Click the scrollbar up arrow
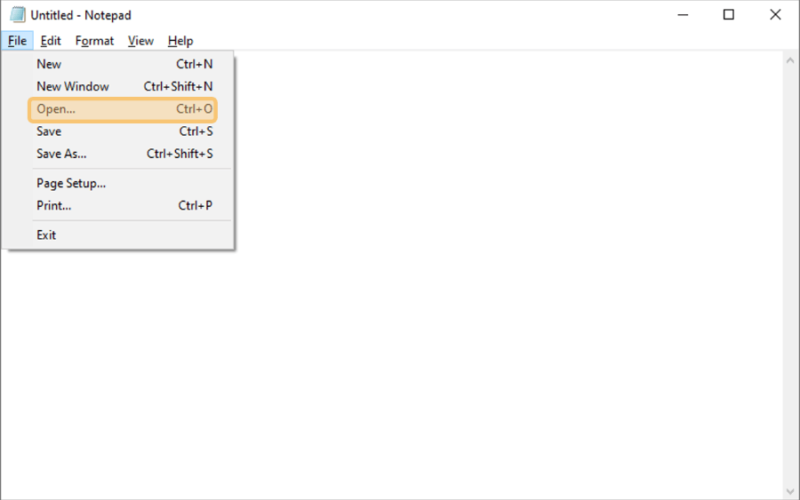 (x=790, y=60)
